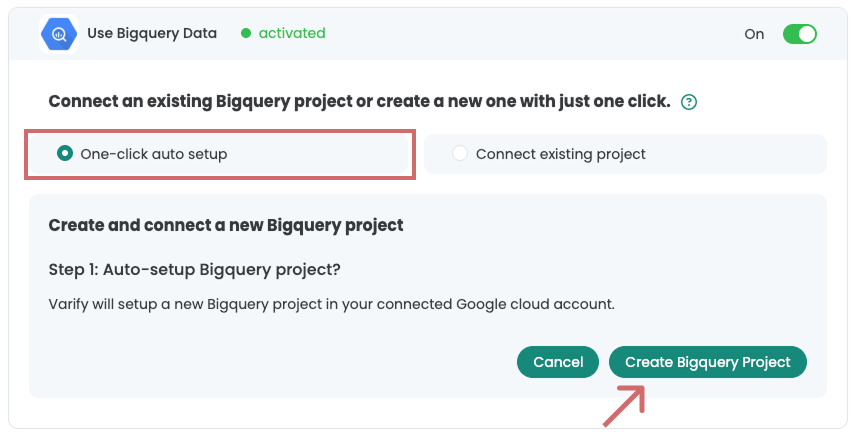This screenshot has height=435, width=855.
Task: Open the help question mark icon
Action: [689, 102]
